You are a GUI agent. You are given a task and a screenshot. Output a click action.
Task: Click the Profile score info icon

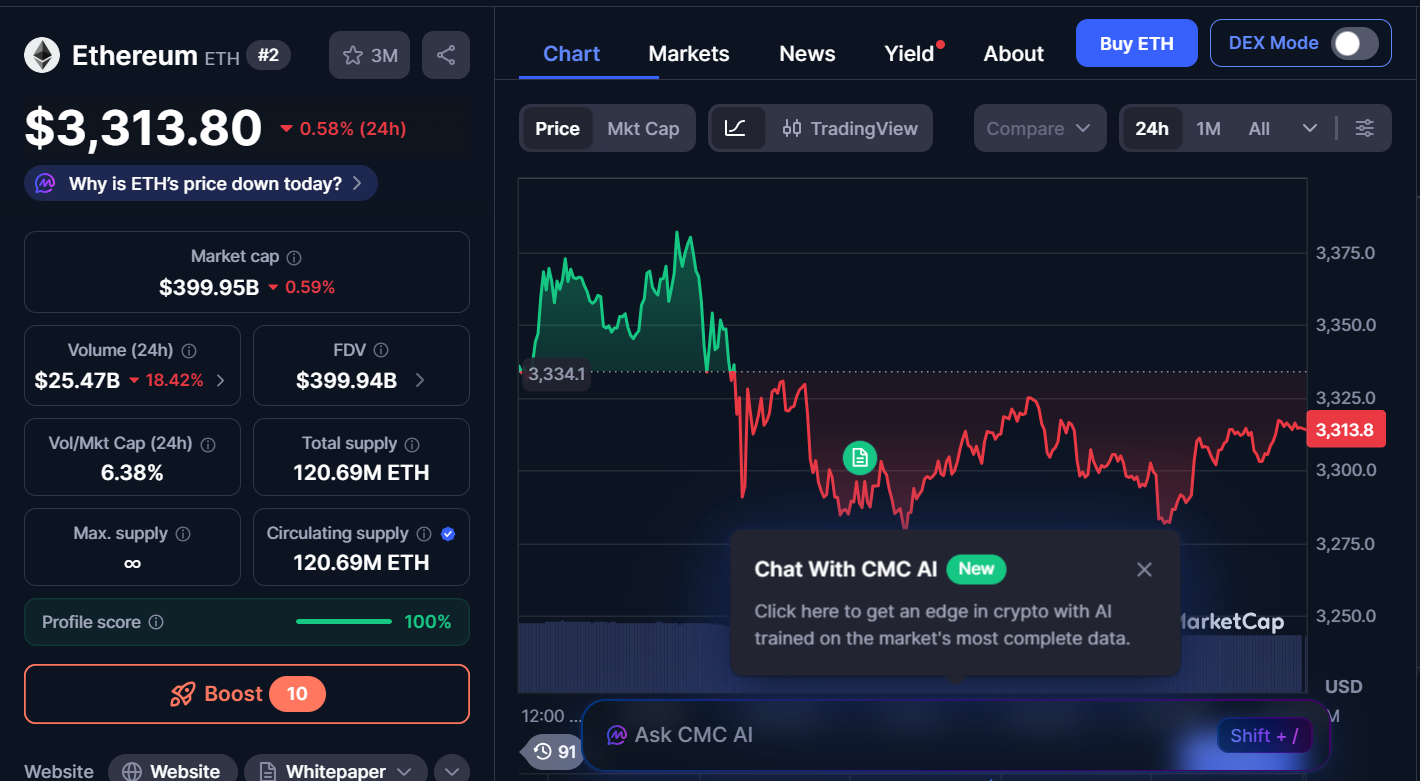click(156, 622)
